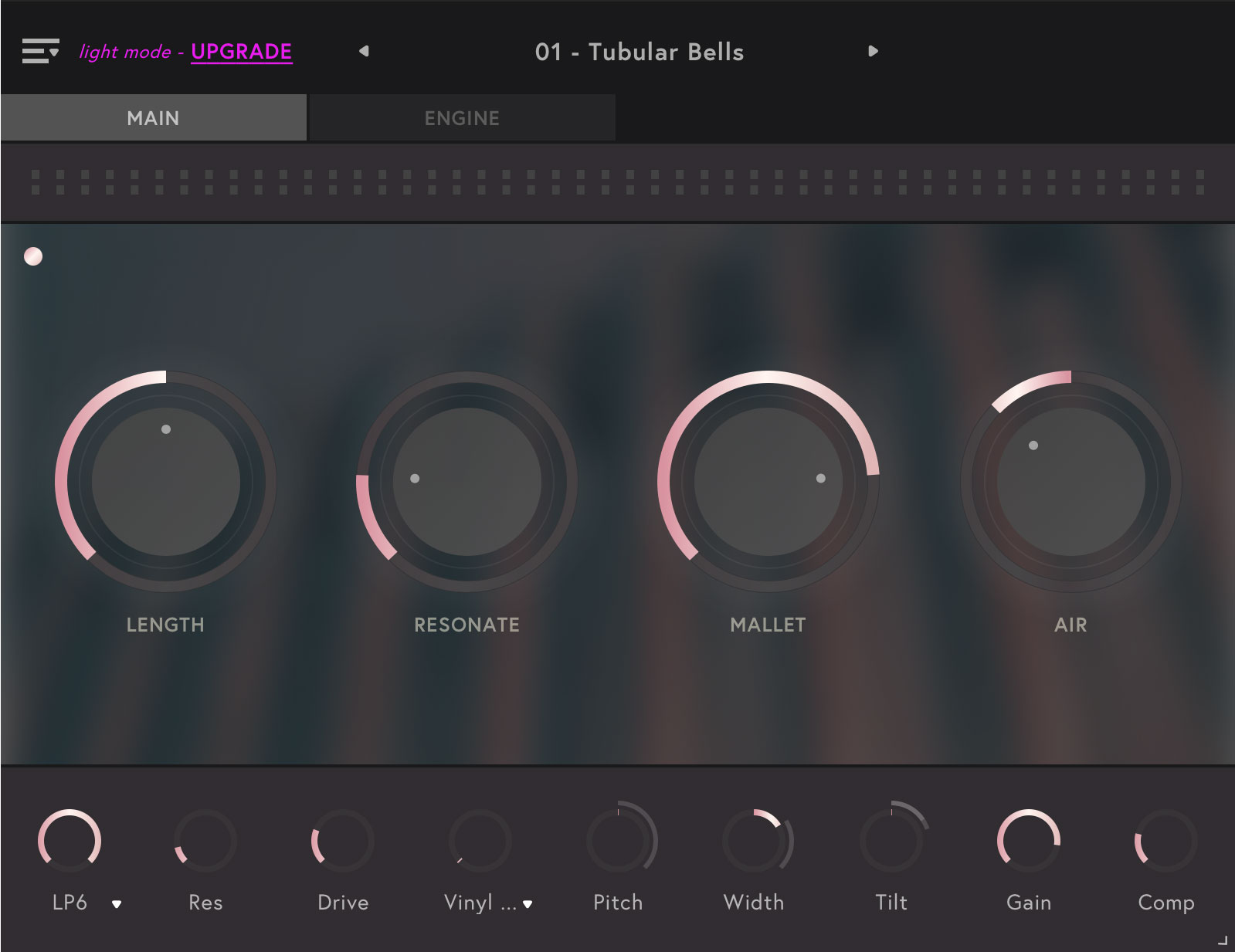The height and width of the screenshot is (952, 1235).
Task: Switch to the ENGINE tab
Action: click(x=462, y=118)
